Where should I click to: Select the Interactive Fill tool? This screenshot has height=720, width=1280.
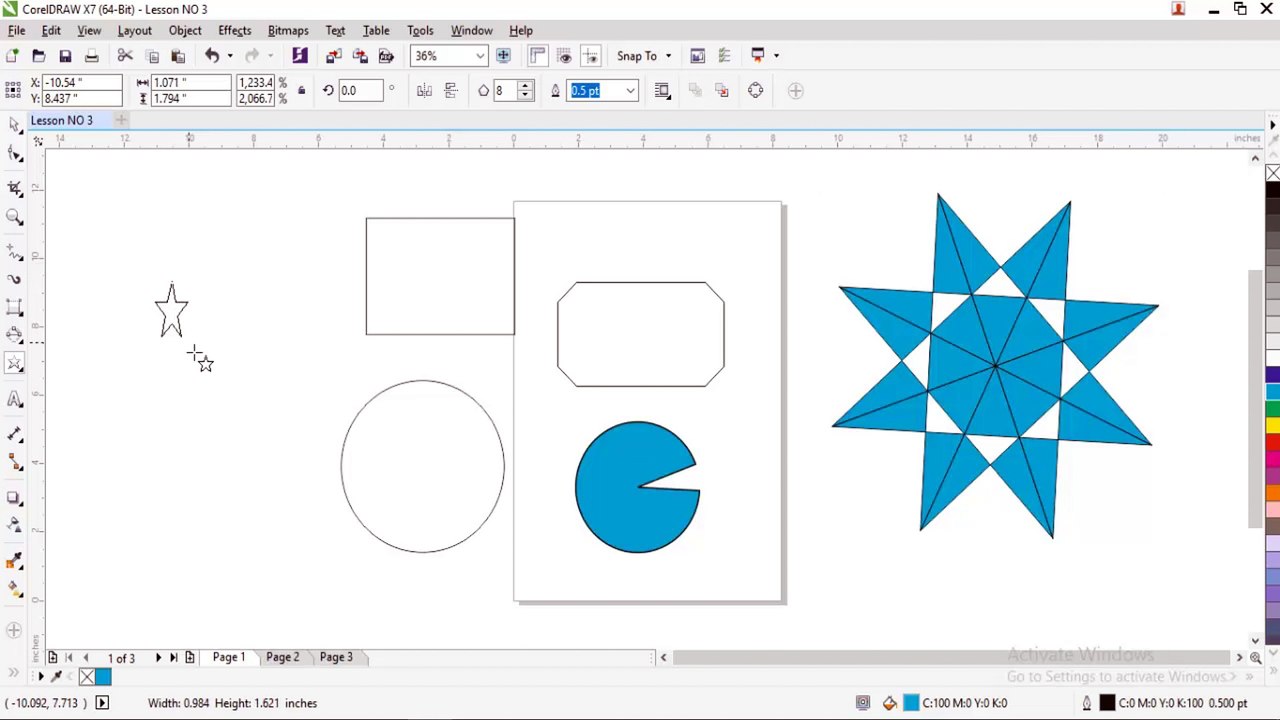tap(14, 591)
